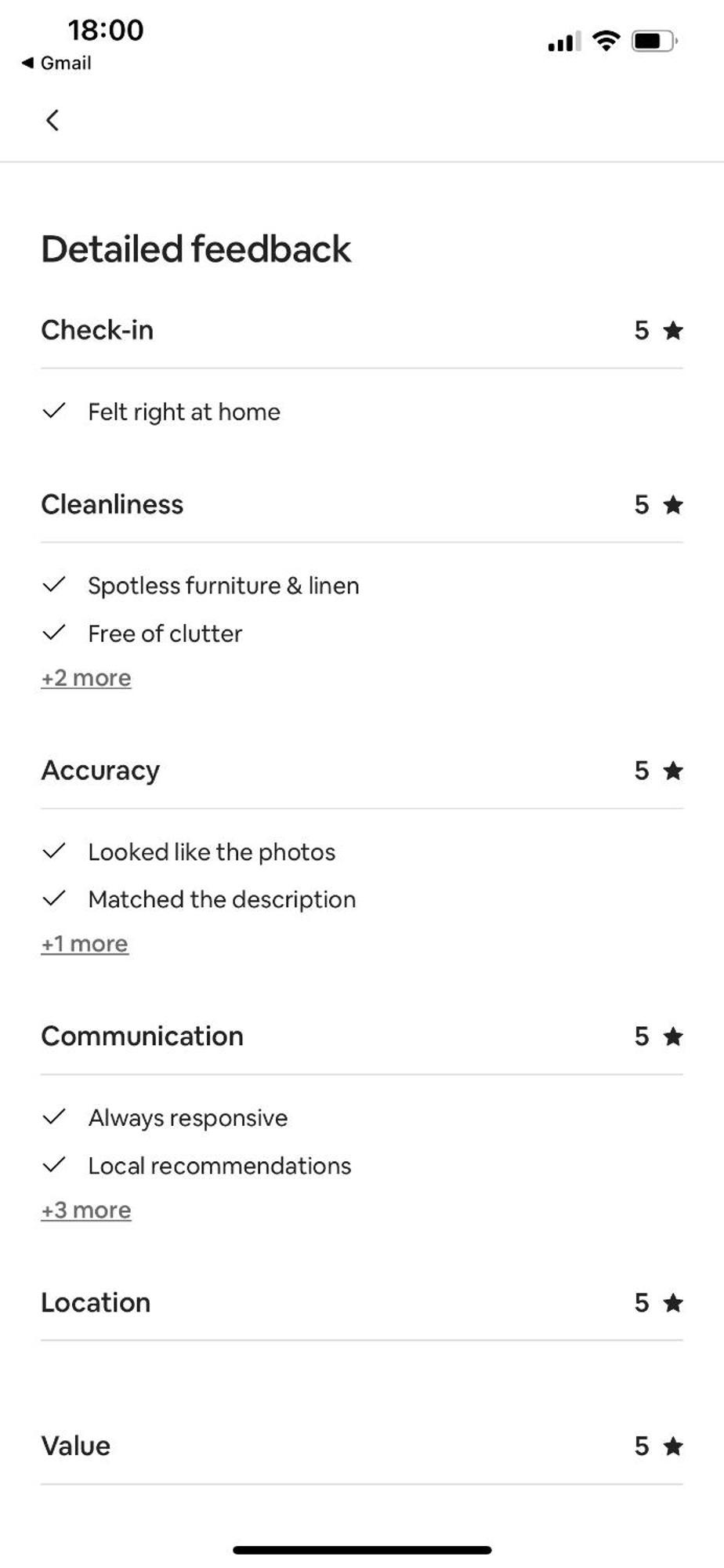Screen dimensions: 724x1568
Task: Tap the Accuracy star icon
Action: coord(673,771)
